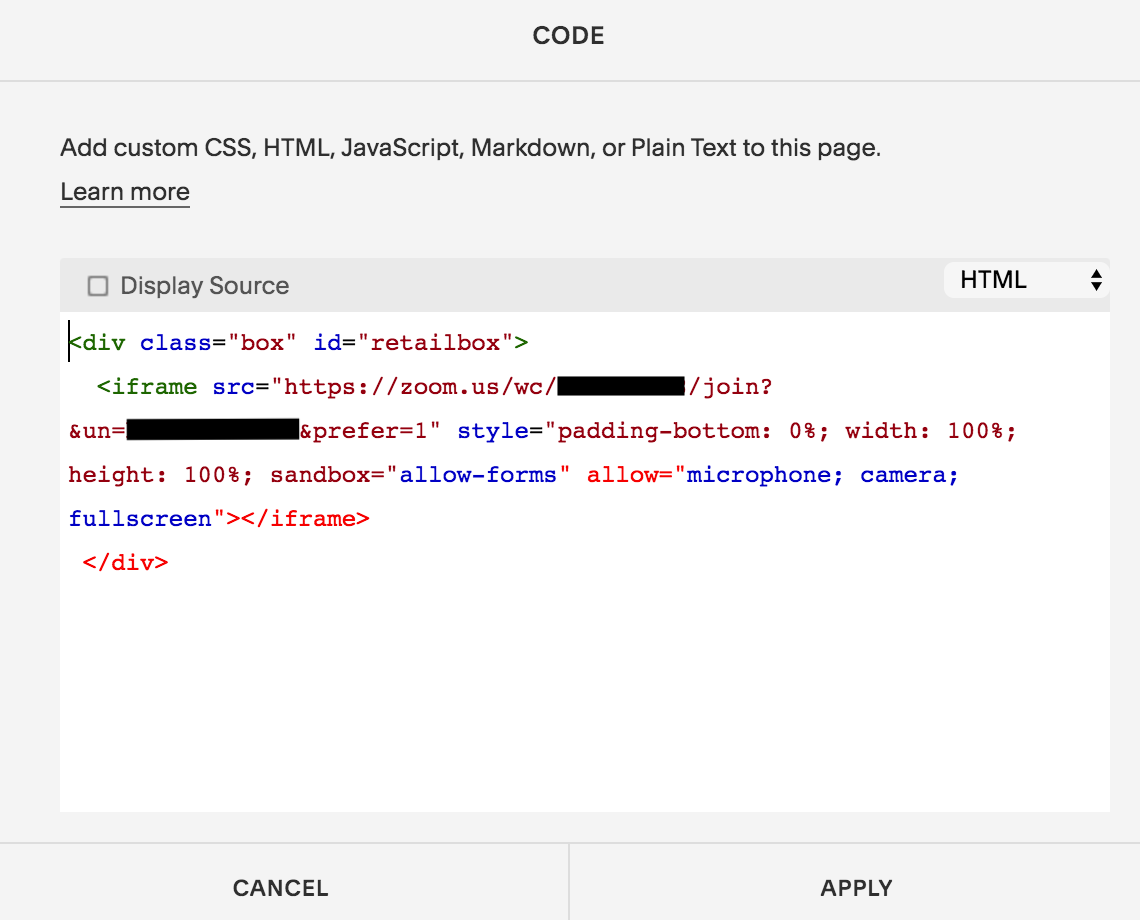Click the class="box" attribute

click(218, 343)
